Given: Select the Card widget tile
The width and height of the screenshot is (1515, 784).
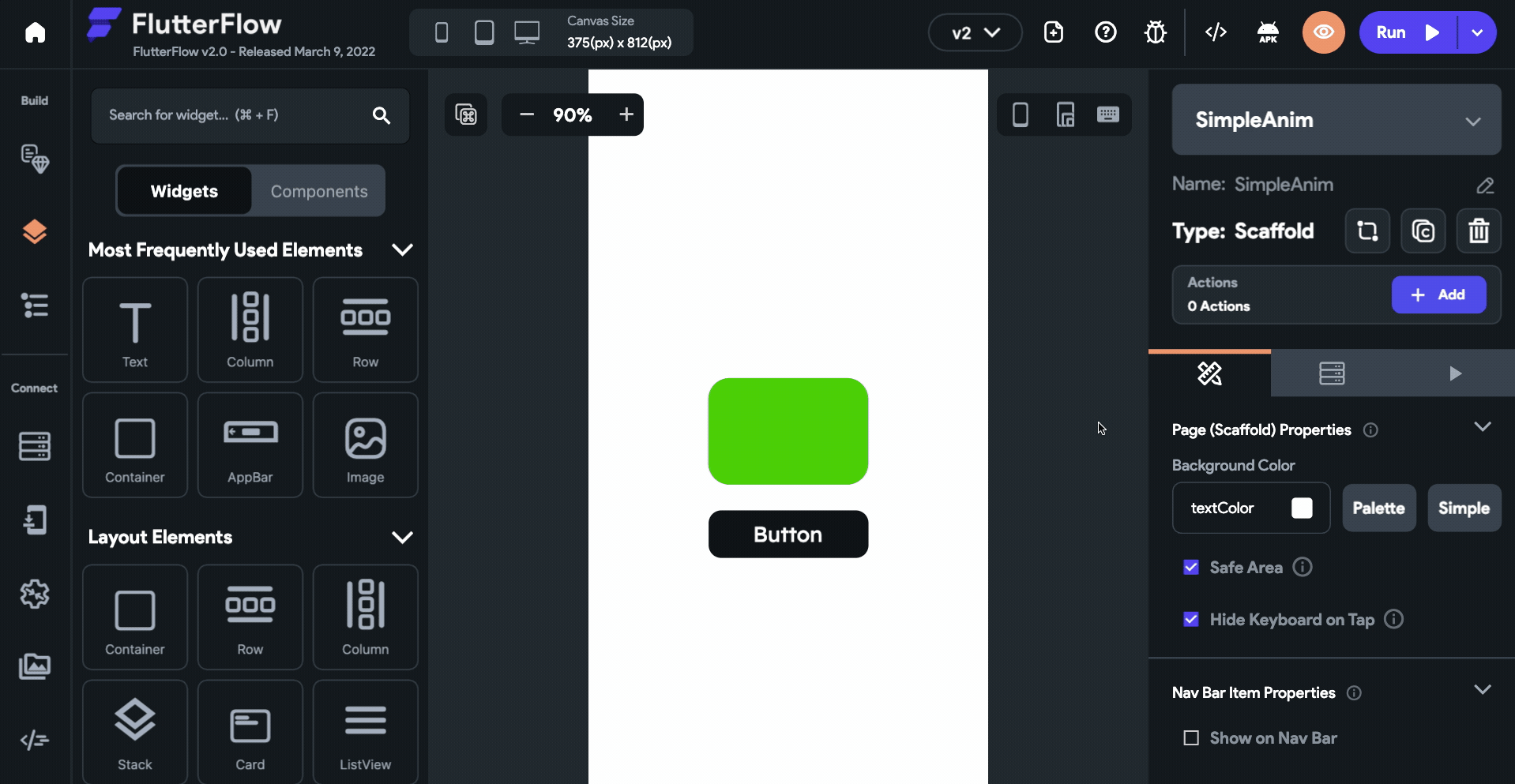Looking at the screenshot, I should click(x=250, y=732).
